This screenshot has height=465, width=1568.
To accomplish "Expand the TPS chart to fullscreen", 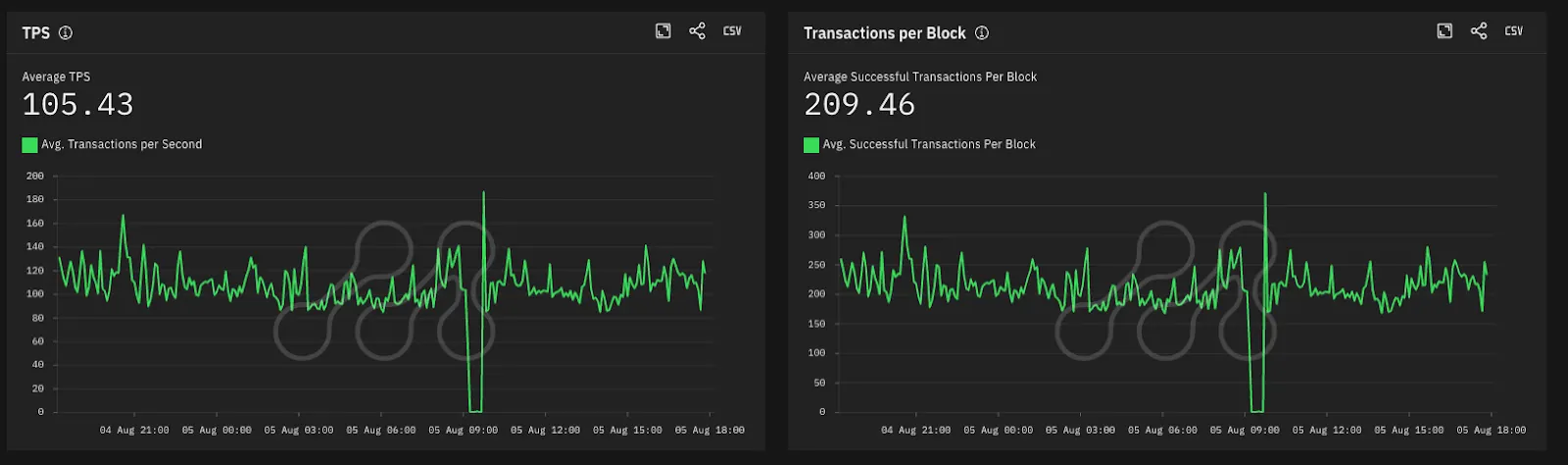I will click(663, 31).
